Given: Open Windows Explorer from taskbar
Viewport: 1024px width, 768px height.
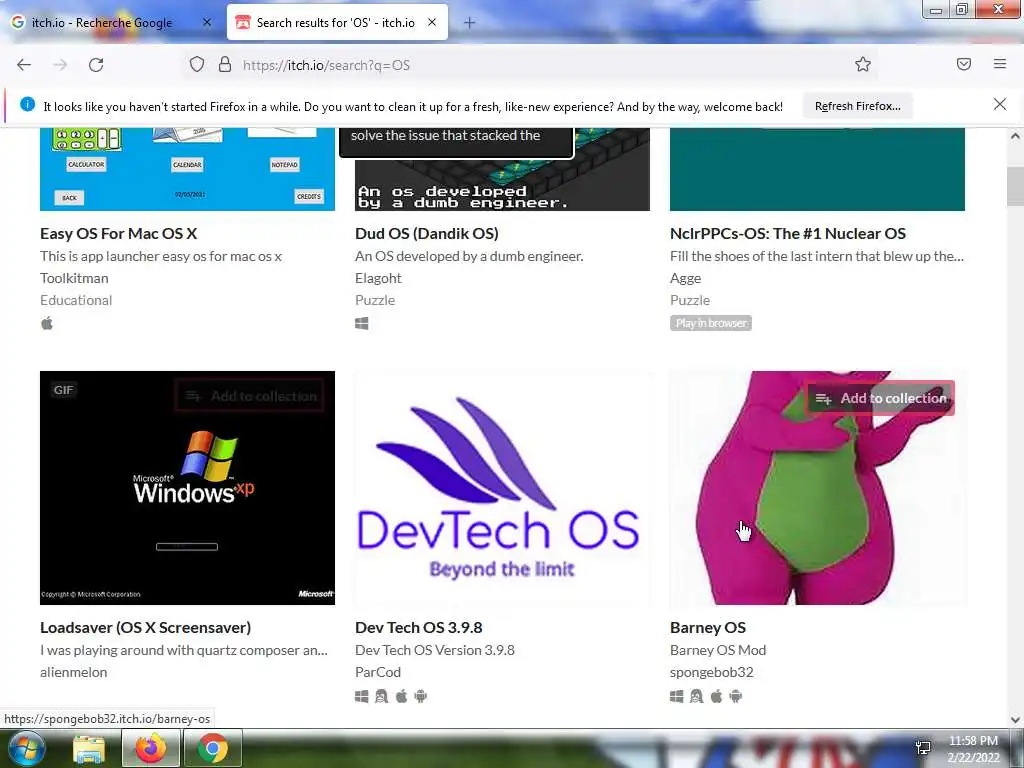Looking at the screenshot, I should (x=88, y=748).
